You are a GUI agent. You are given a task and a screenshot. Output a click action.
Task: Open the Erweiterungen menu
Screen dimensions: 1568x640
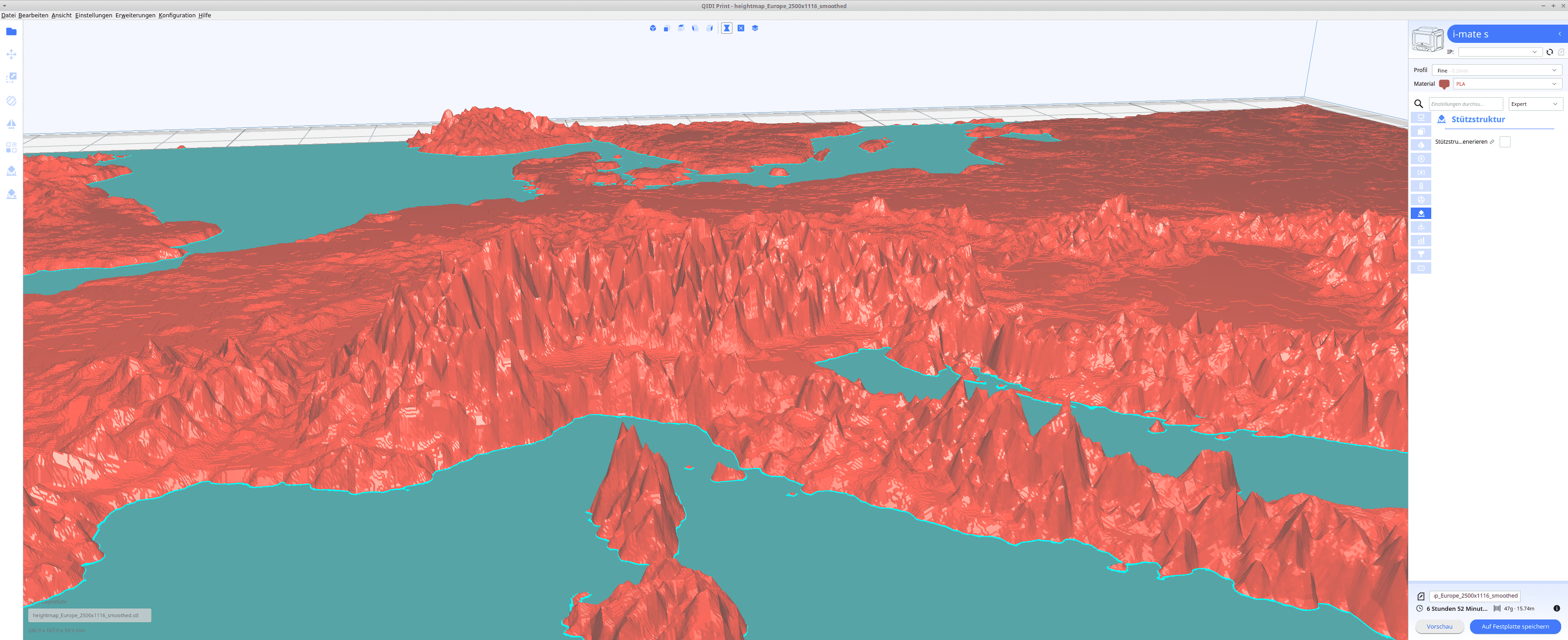pos(135,15)
